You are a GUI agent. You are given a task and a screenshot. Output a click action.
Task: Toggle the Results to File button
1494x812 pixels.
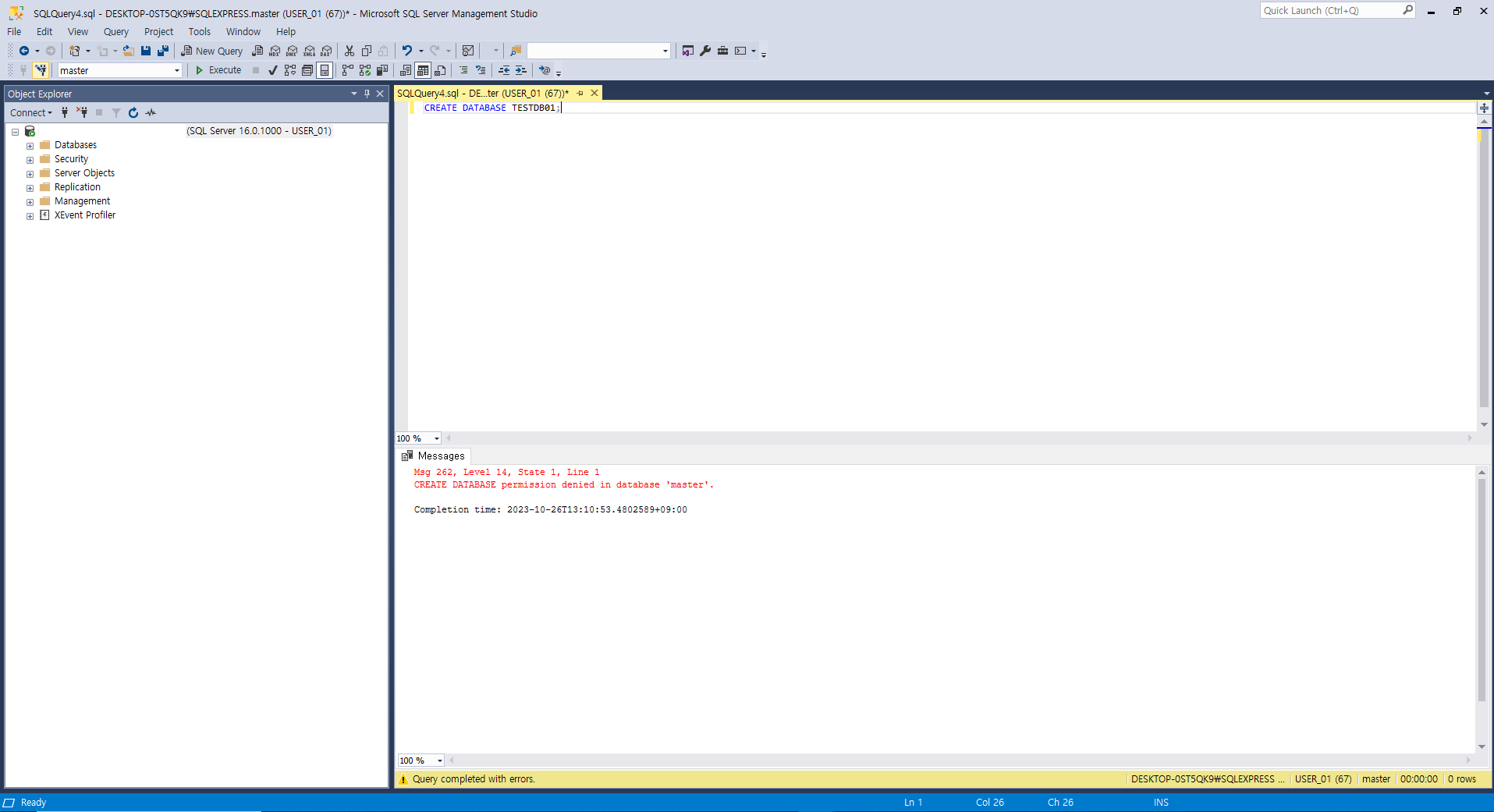pyautogui.click(x=440, y=70)
